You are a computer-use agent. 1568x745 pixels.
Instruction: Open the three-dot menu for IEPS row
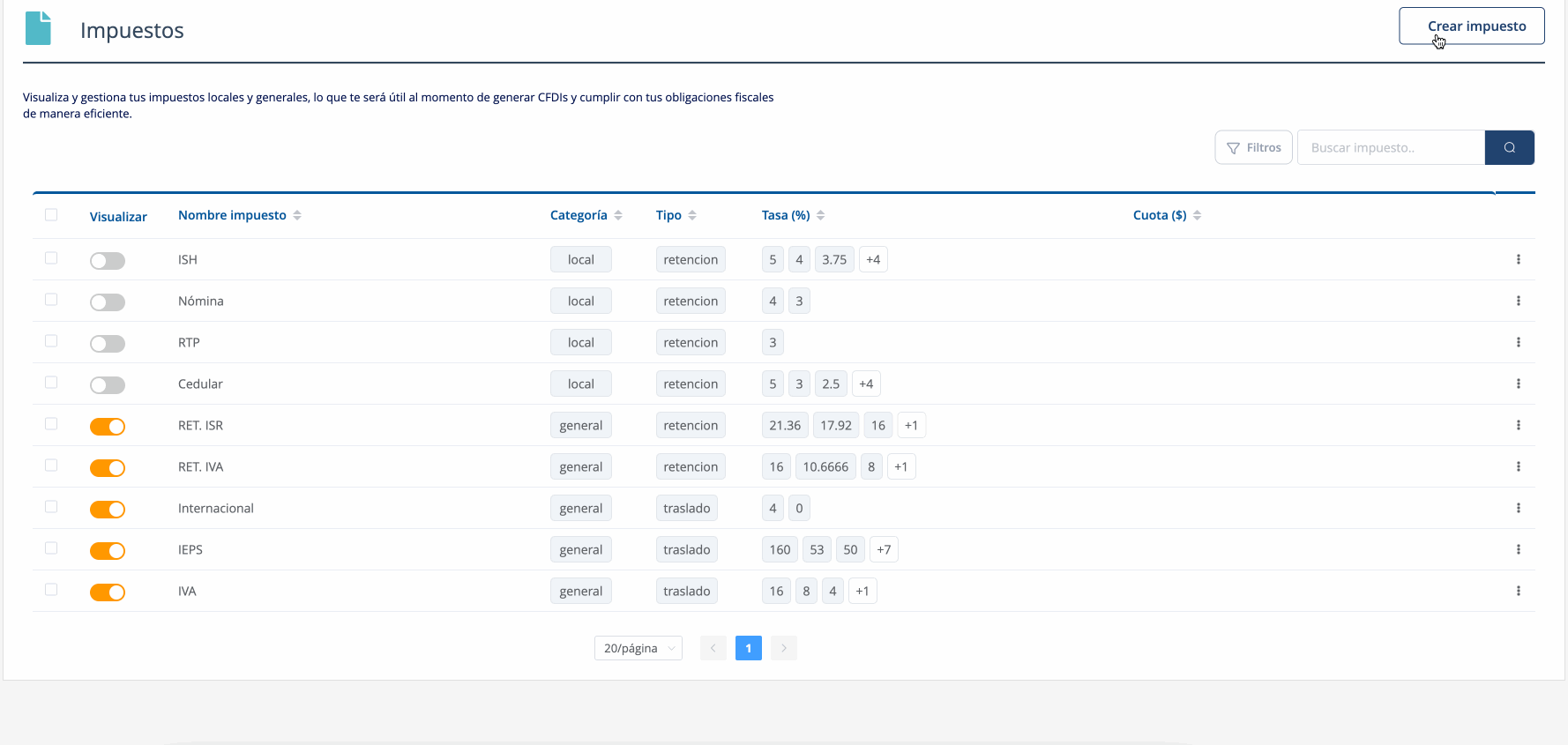point(1518,549)
